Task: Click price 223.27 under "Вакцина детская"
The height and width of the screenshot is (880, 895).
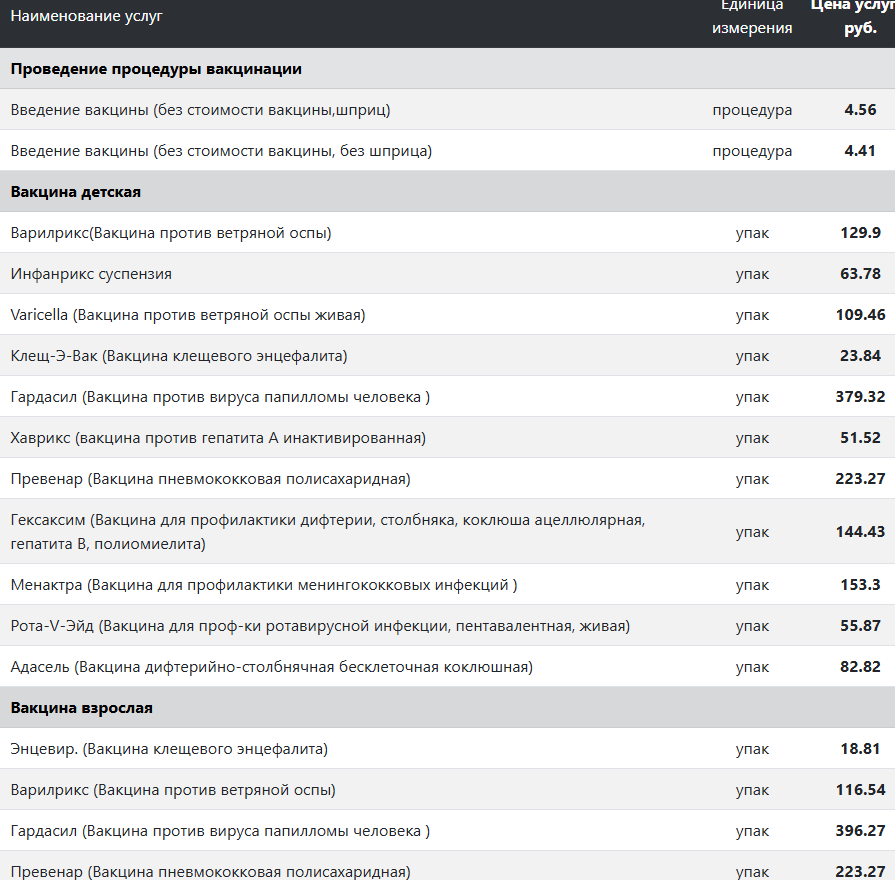Action: pos(860,479)
